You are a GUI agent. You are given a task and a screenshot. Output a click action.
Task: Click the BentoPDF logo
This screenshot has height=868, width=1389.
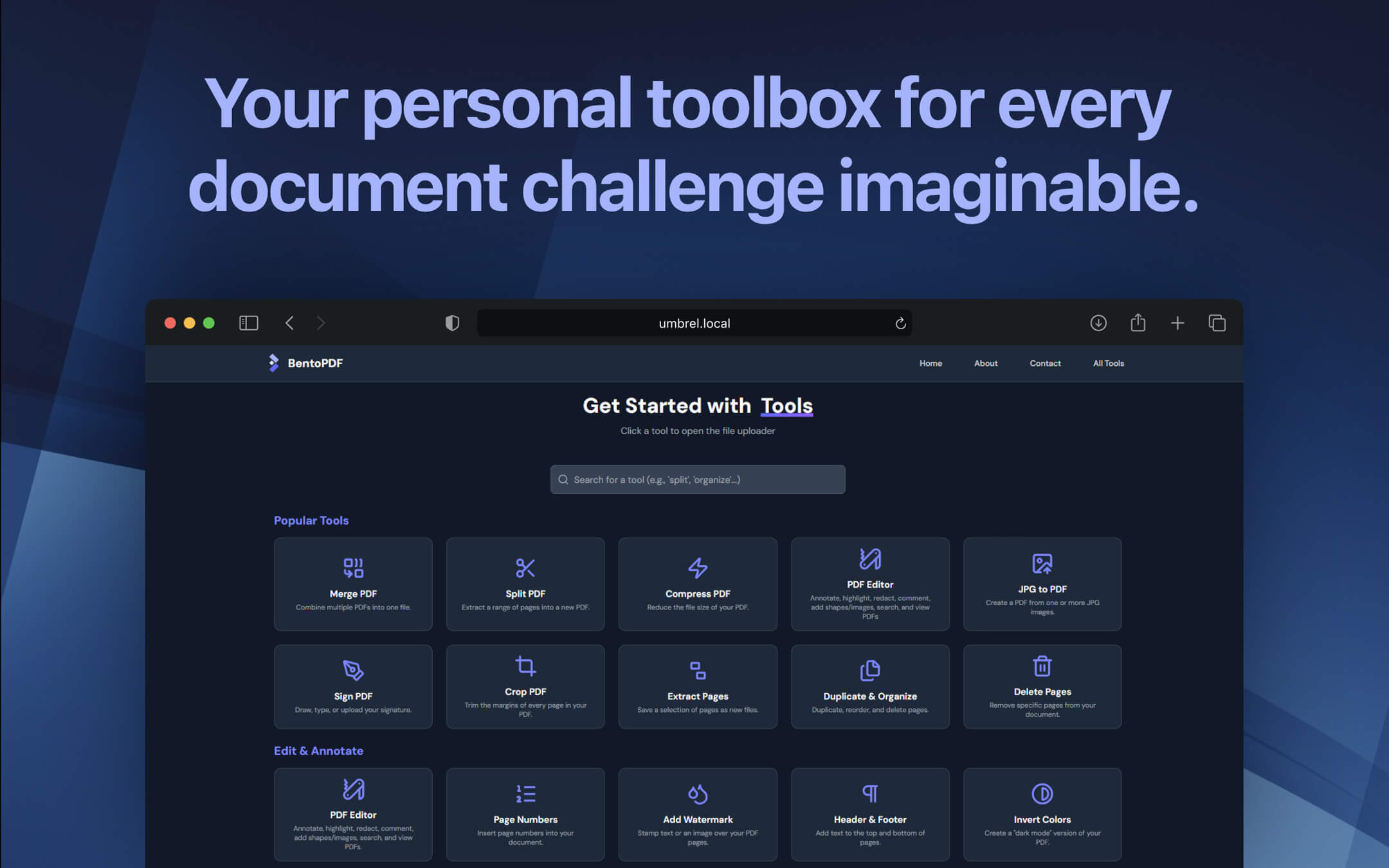pyautogui.click(x=305, y=363)
